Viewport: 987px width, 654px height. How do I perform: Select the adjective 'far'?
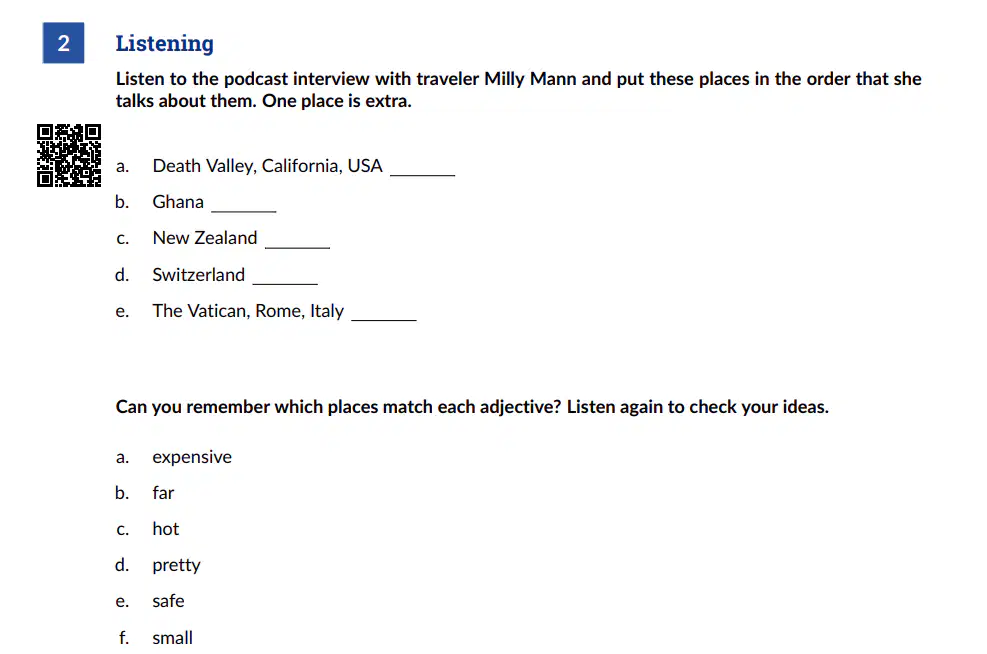(x=163, y=493)
